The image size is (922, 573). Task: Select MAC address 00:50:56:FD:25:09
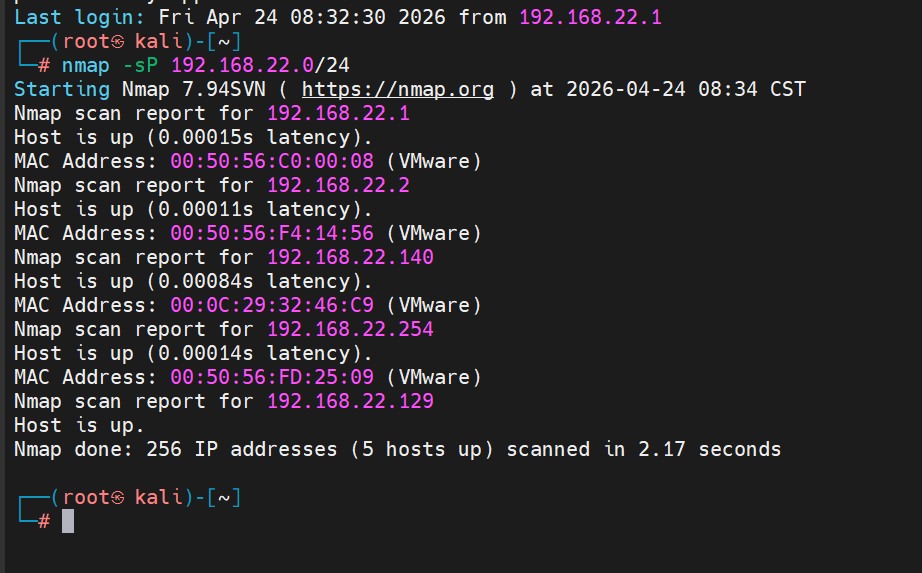(272, 377)
